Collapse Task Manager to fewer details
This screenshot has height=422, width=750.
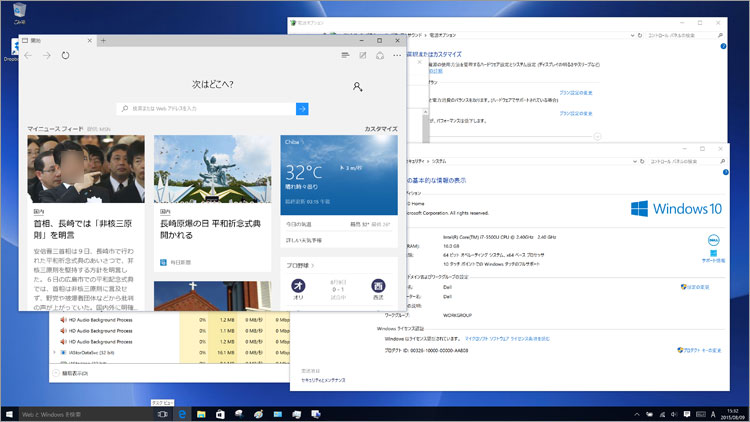[68, 373]
